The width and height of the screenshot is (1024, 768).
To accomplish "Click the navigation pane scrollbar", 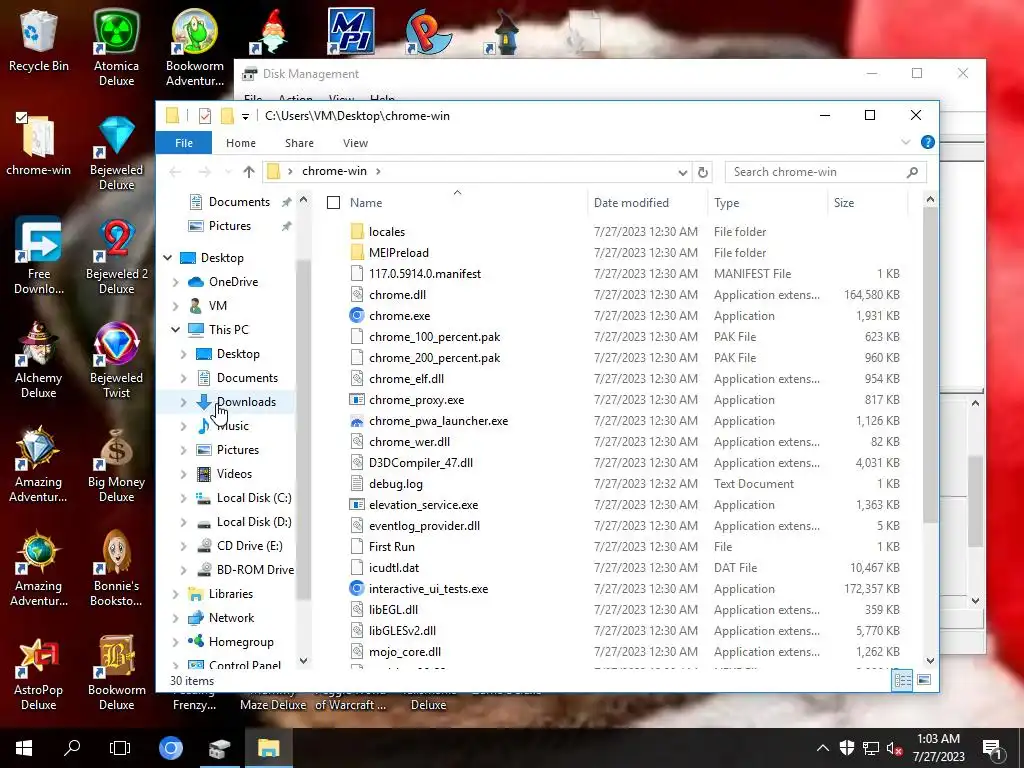I will click(x=303, y=428).
